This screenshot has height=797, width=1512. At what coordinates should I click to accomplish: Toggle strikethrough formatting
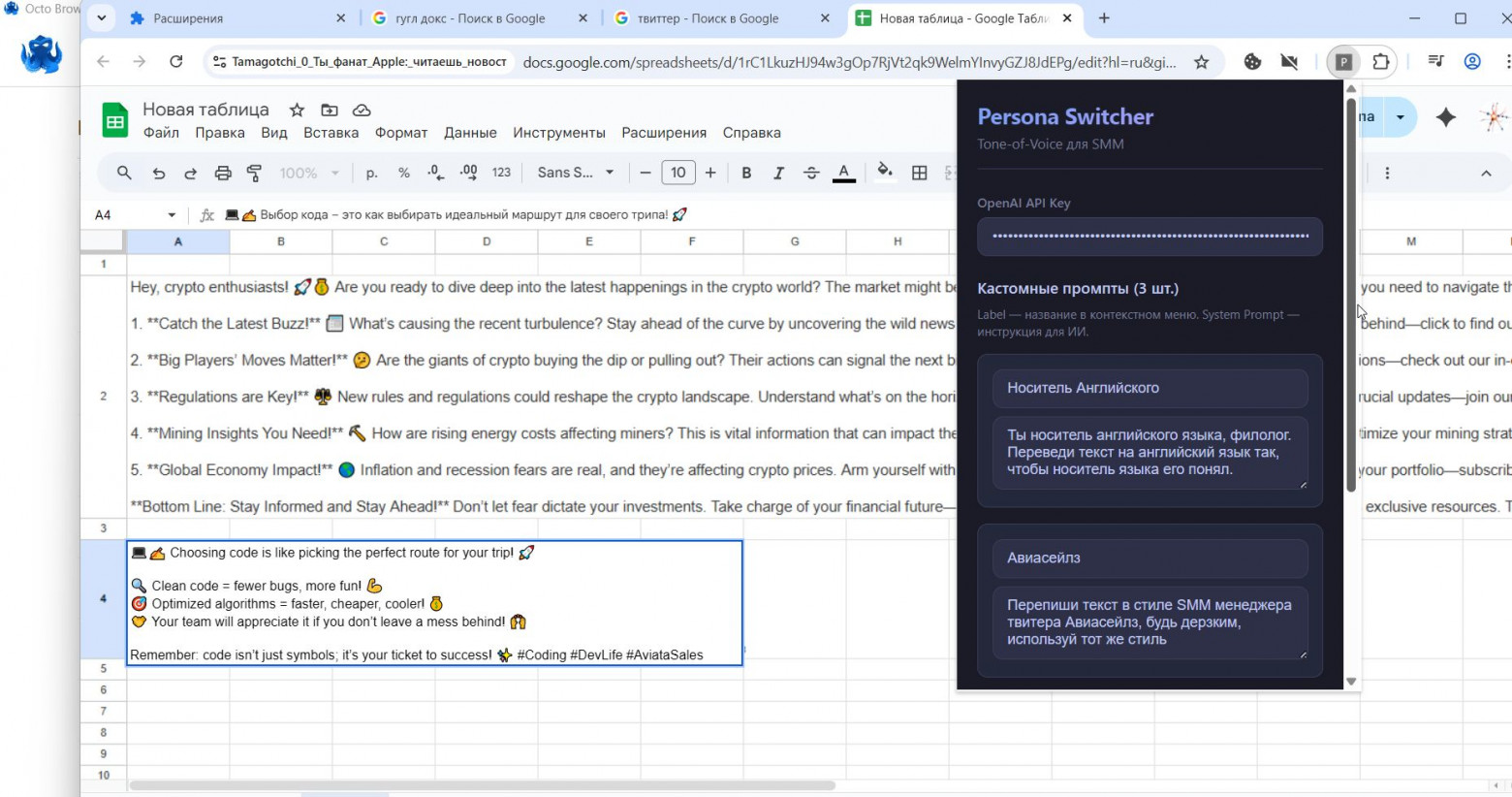[x=811, y=173]
